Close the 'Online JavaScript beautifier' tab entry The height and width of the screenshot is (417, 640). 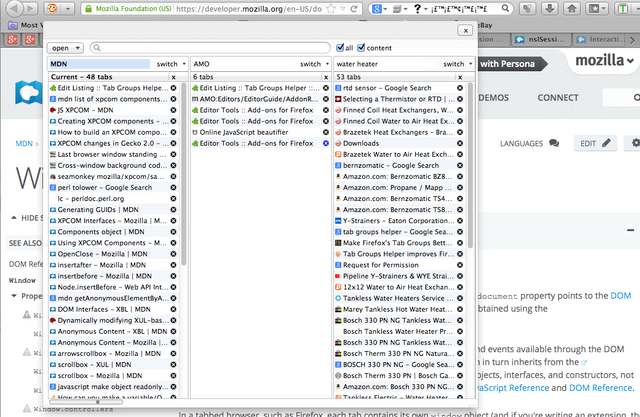pyautogui.click(x=326, y=132)
